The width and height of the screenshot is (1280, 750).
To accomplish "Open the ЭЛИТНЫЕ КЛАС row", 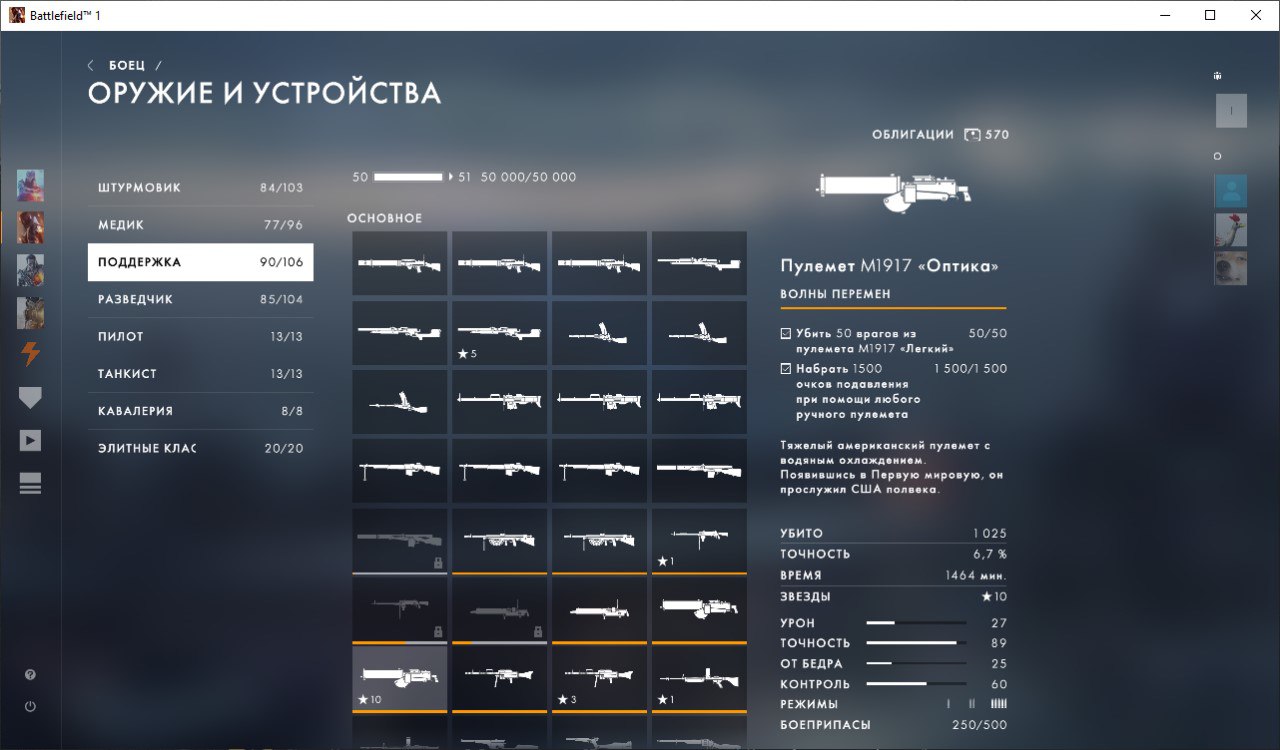I will [200, 448].
